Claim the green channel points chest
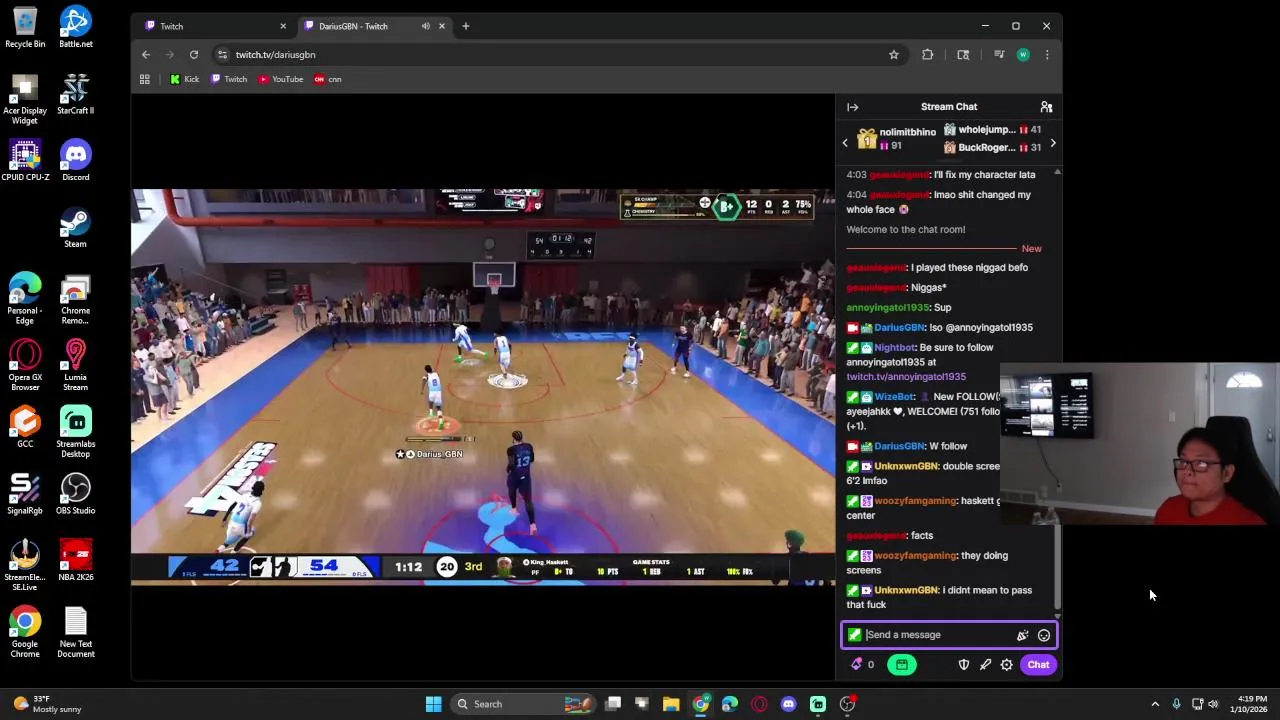This screenshot has height=720, width=1280. [902, 665]
